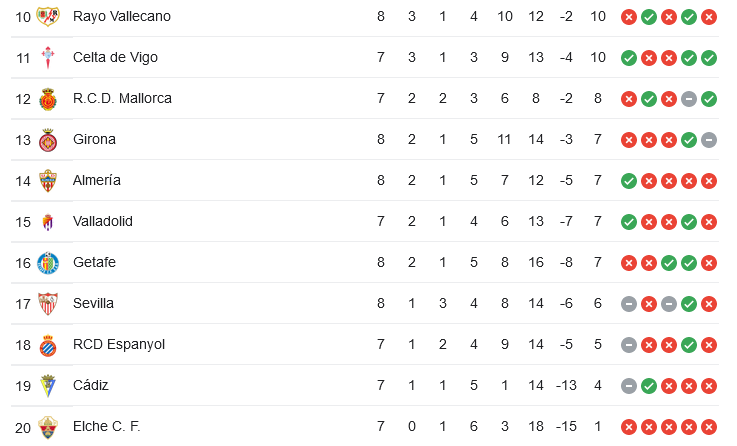Open R.C.D. Mallorca team badge

pyautogui.click(x=48, y=99)
